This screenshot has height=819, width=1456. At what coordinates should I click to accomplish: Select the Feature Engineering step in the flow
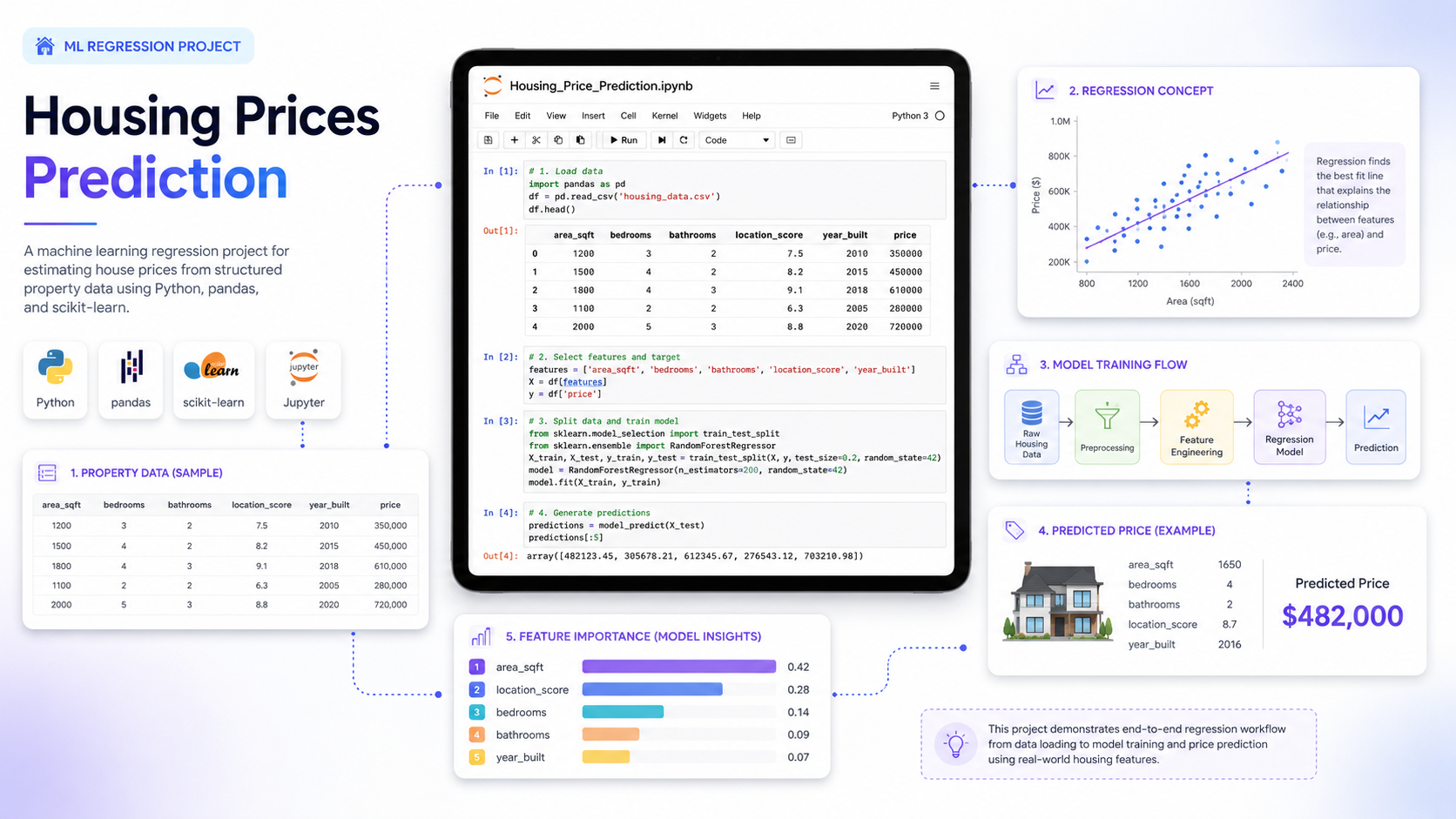point(1196,427)
